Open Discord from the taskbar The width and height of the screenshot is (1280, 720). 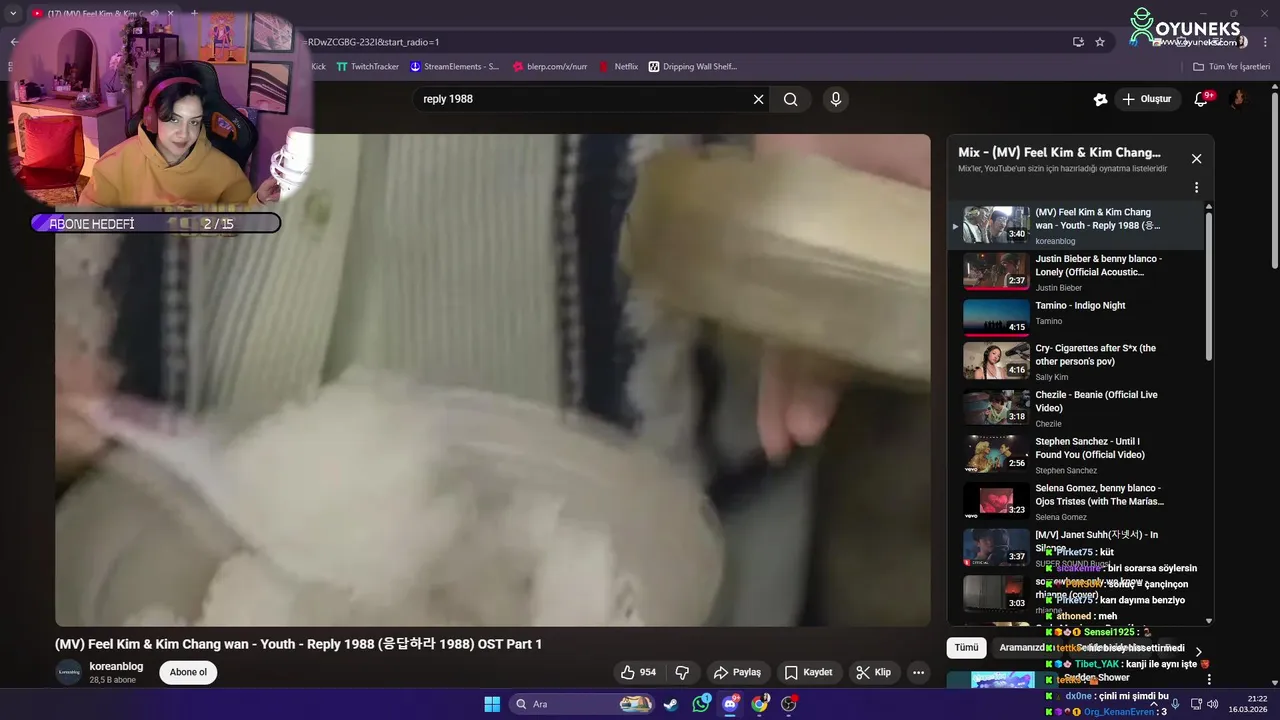pyautogui.click(x=730, y=704)
